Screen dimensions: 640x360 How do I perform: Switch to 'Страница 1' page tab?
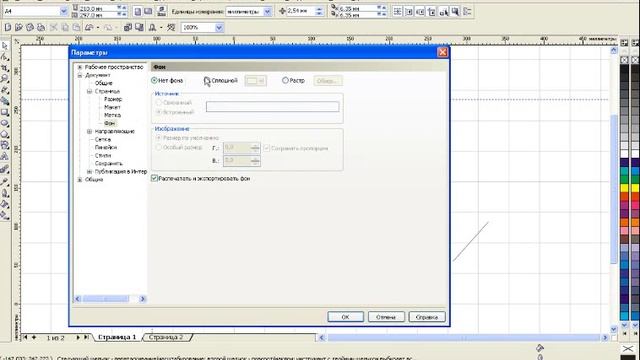tap(117, 337)
